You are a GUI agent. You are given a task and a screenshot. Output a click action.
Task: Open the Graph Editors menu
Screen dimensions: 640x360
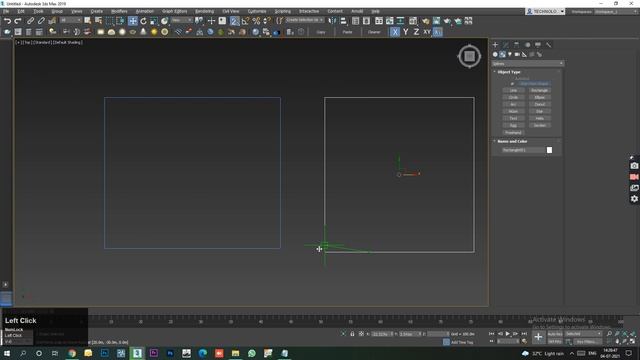[174, 11]
